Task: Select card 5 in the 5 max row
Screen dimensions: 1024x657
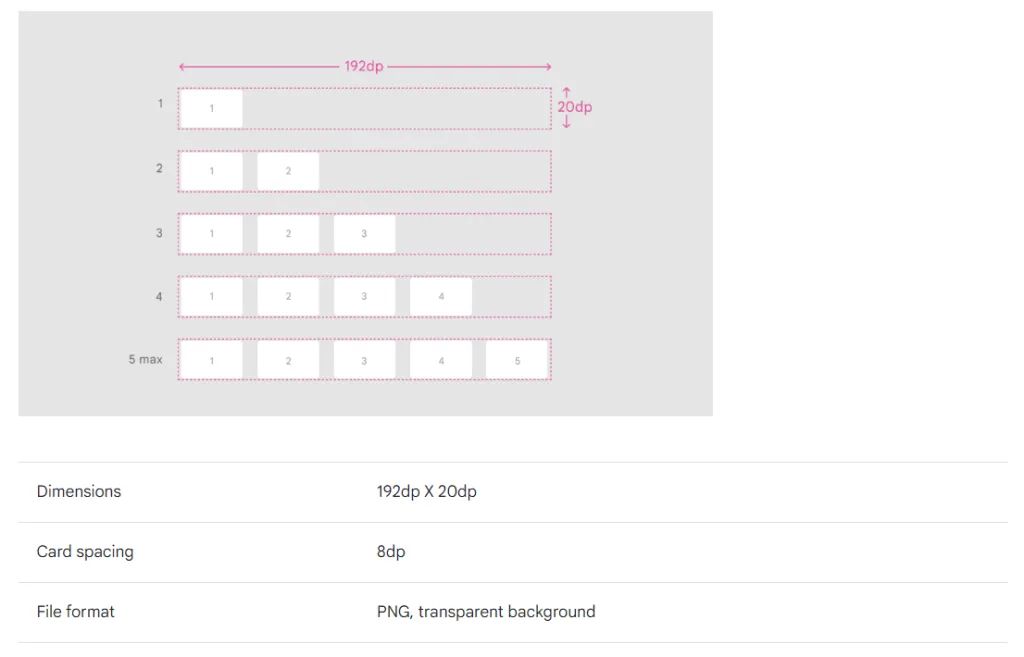Action: 517,360
